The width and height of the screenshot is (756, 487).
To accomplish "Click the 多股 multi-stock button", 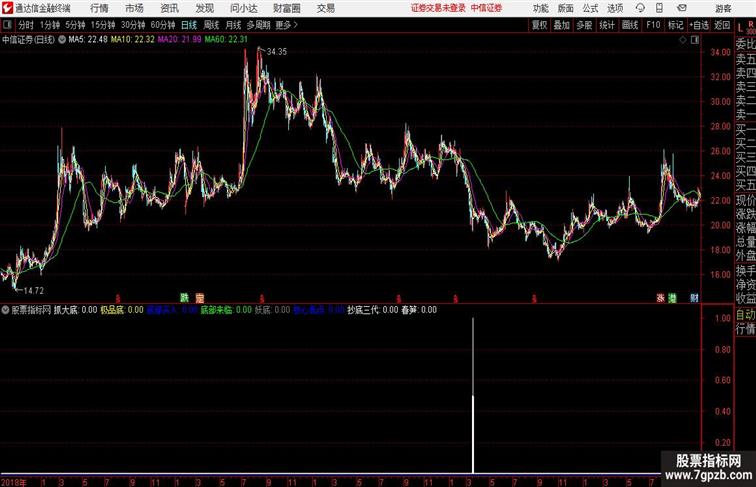I will [584, 25].
